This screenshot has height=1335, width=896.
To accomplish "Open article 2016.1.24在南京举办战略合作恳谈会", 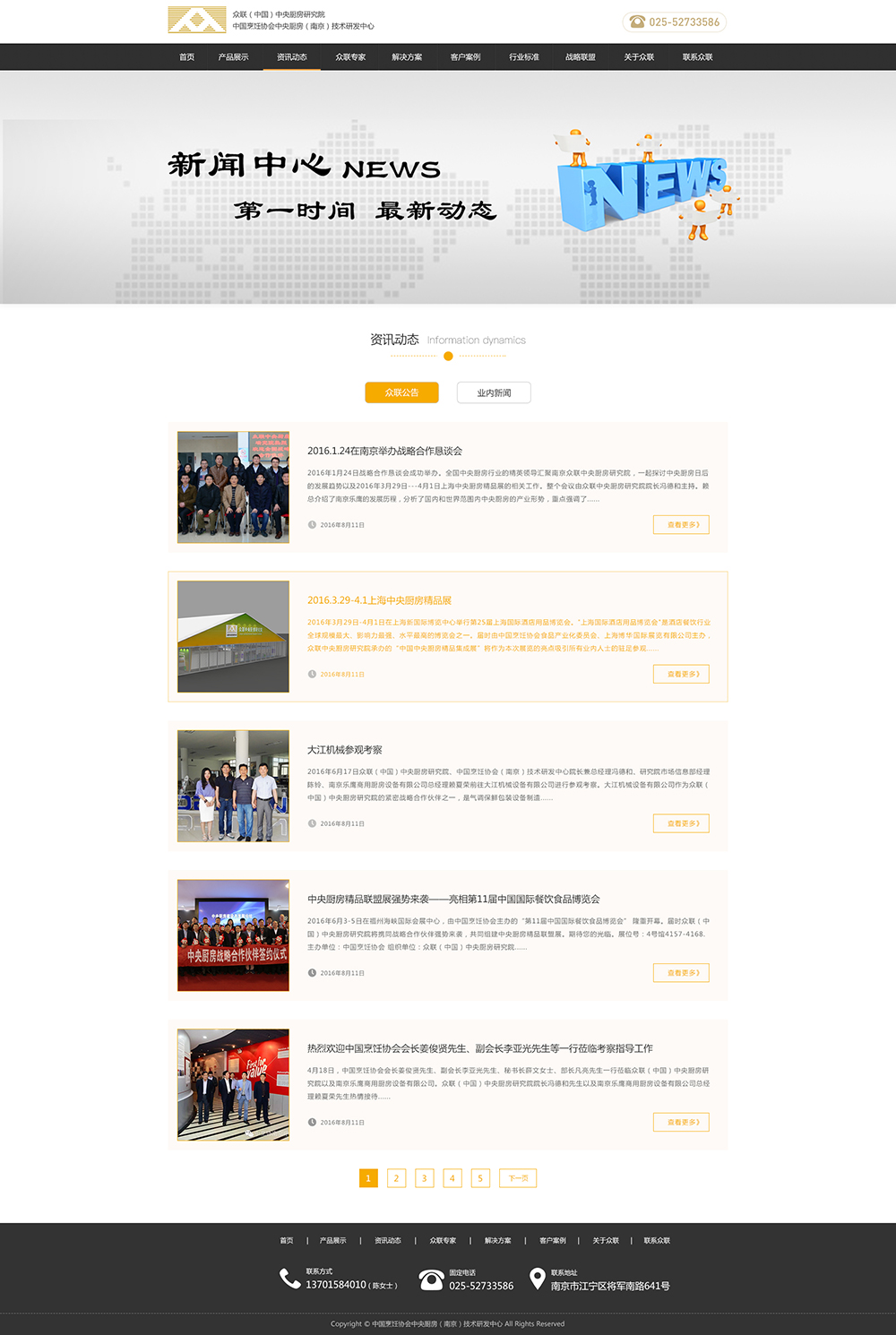I will tap(384, 451).
